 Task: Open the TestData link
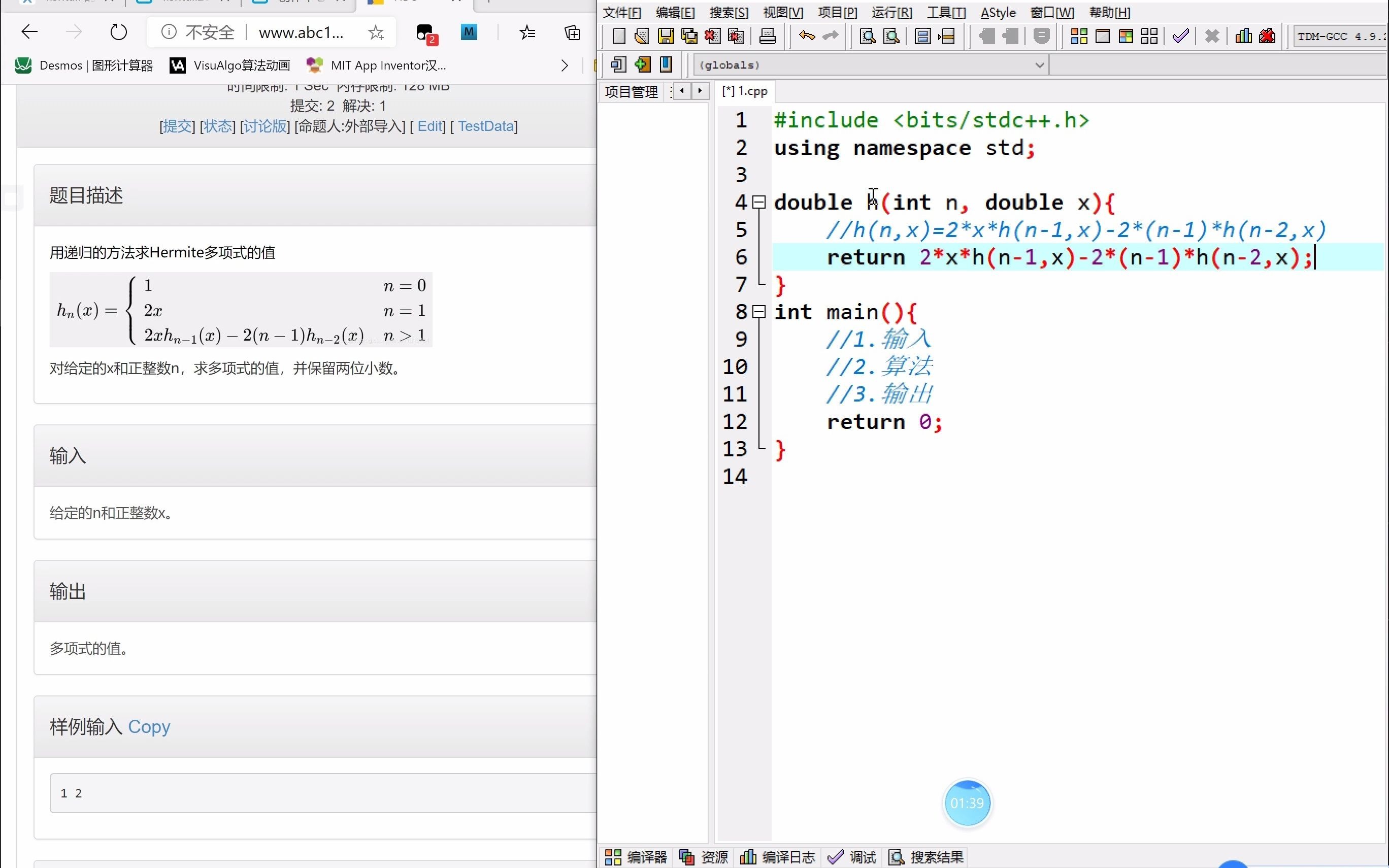coord(485,126)
